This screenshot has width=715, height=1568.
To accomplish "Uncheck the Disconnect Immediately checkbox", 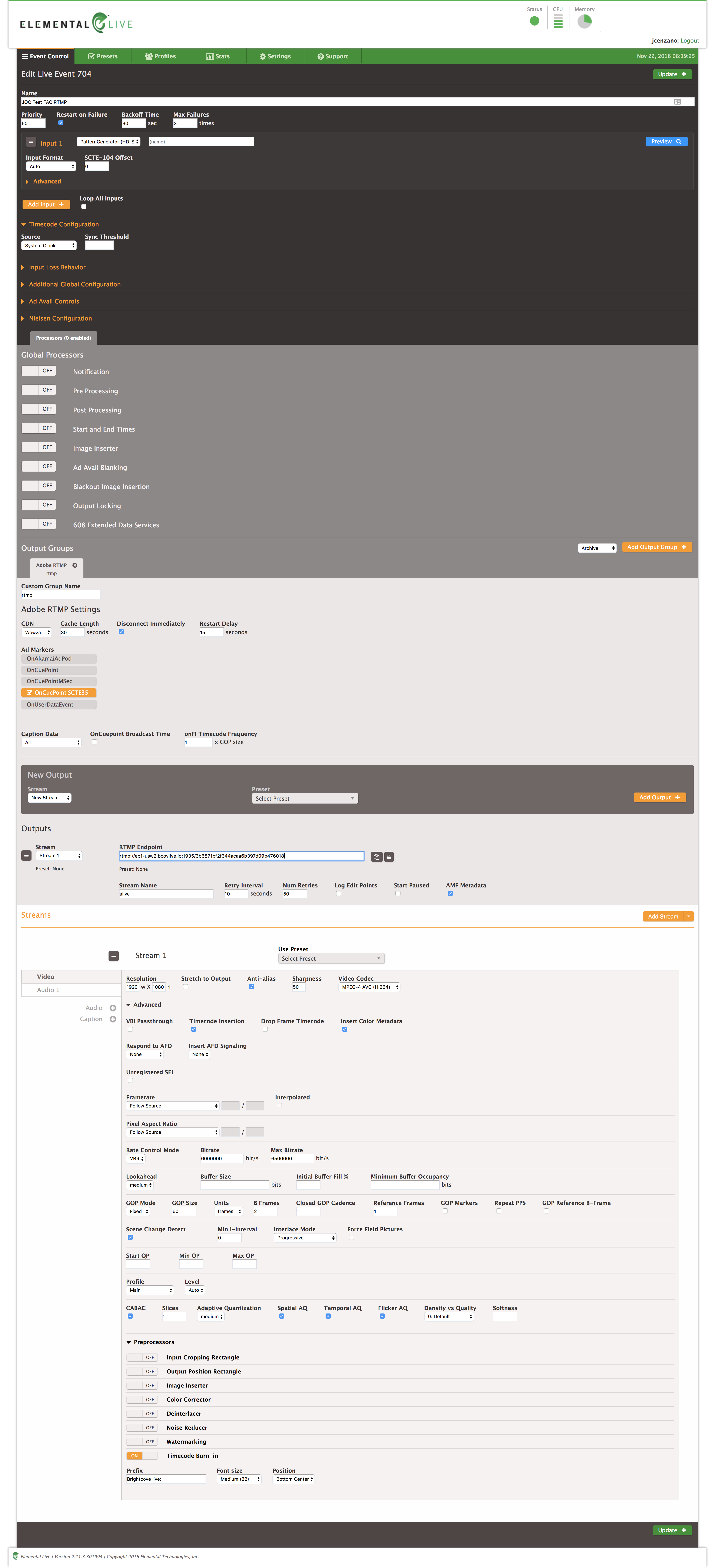I will pos(121,632).
